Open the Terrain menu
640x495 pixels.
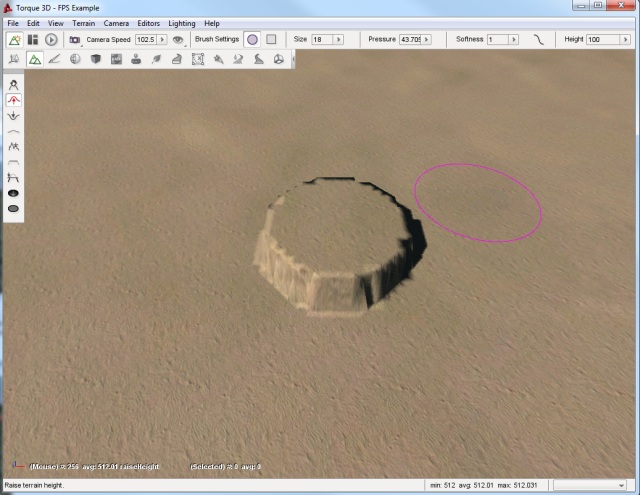point(83,22)
